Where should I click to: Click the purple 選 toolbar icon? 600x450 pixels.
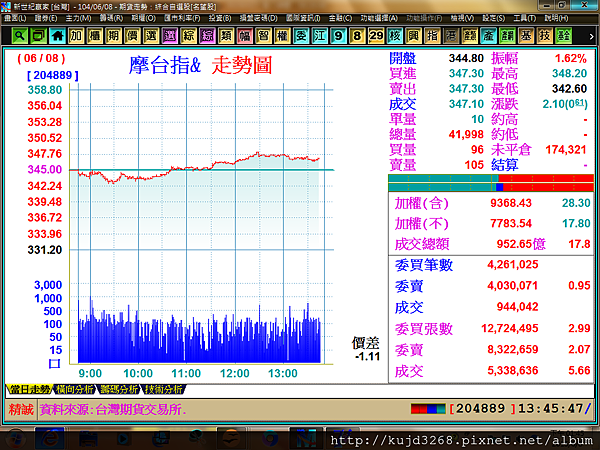tap(170, 36)
